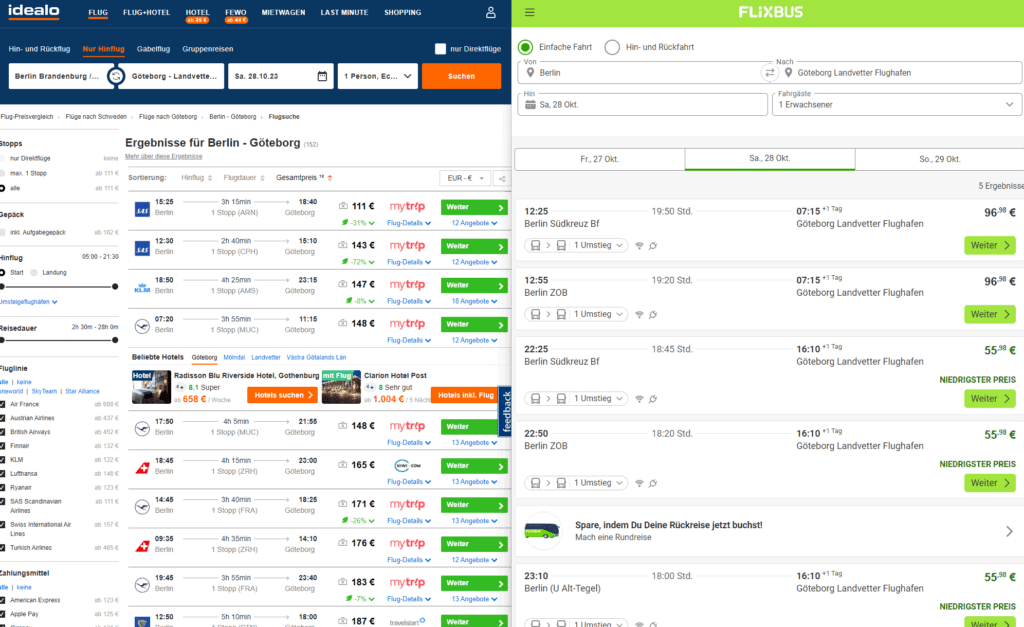
Task: Click 'Hotels inkl. Flug' button
Action: 465,395
